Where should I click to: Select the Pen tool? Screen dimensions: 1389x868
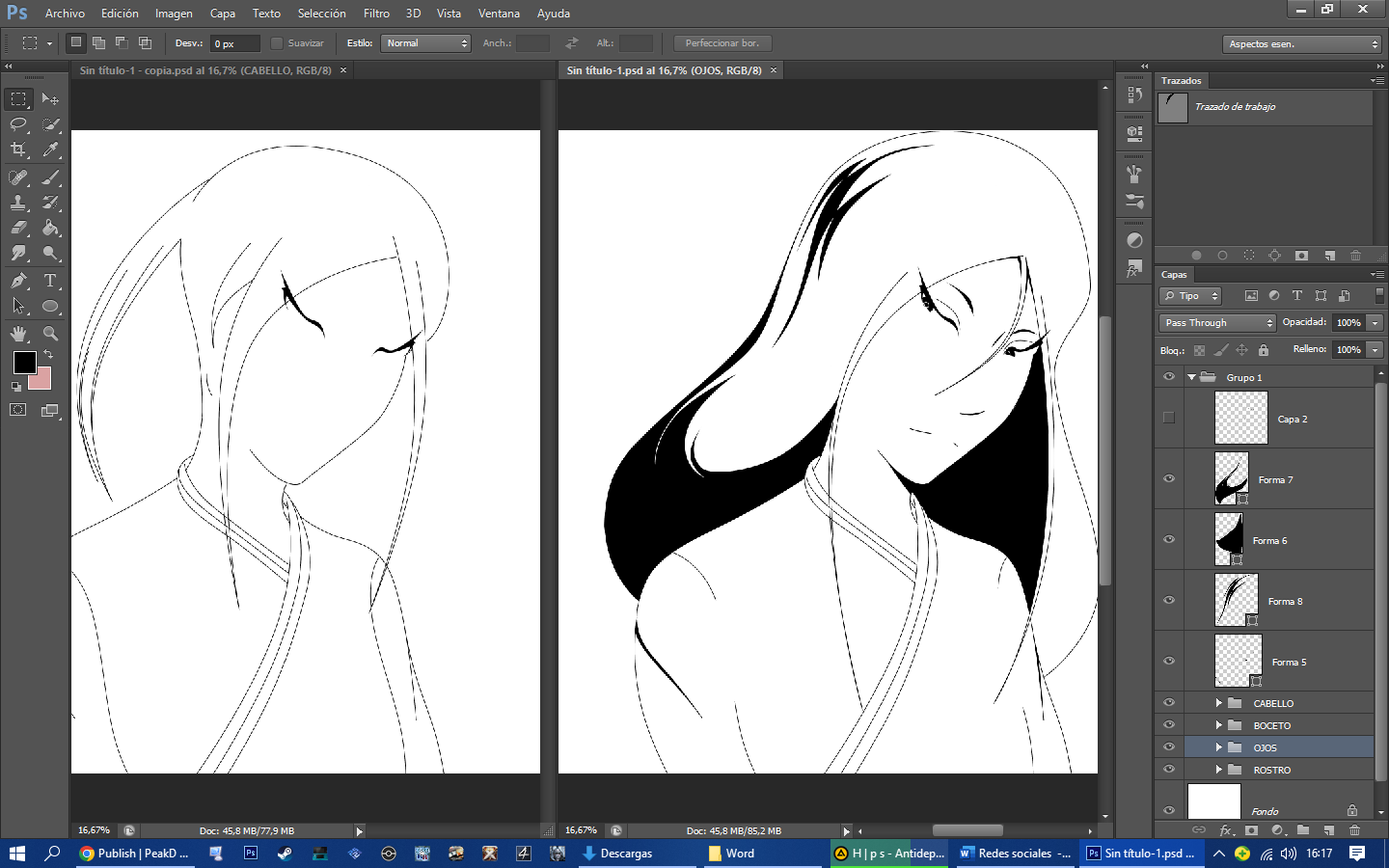pyautogui.click(x=18, y=281)
